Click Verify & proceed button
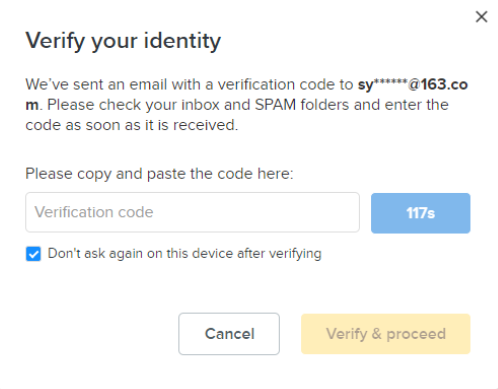 386,334
